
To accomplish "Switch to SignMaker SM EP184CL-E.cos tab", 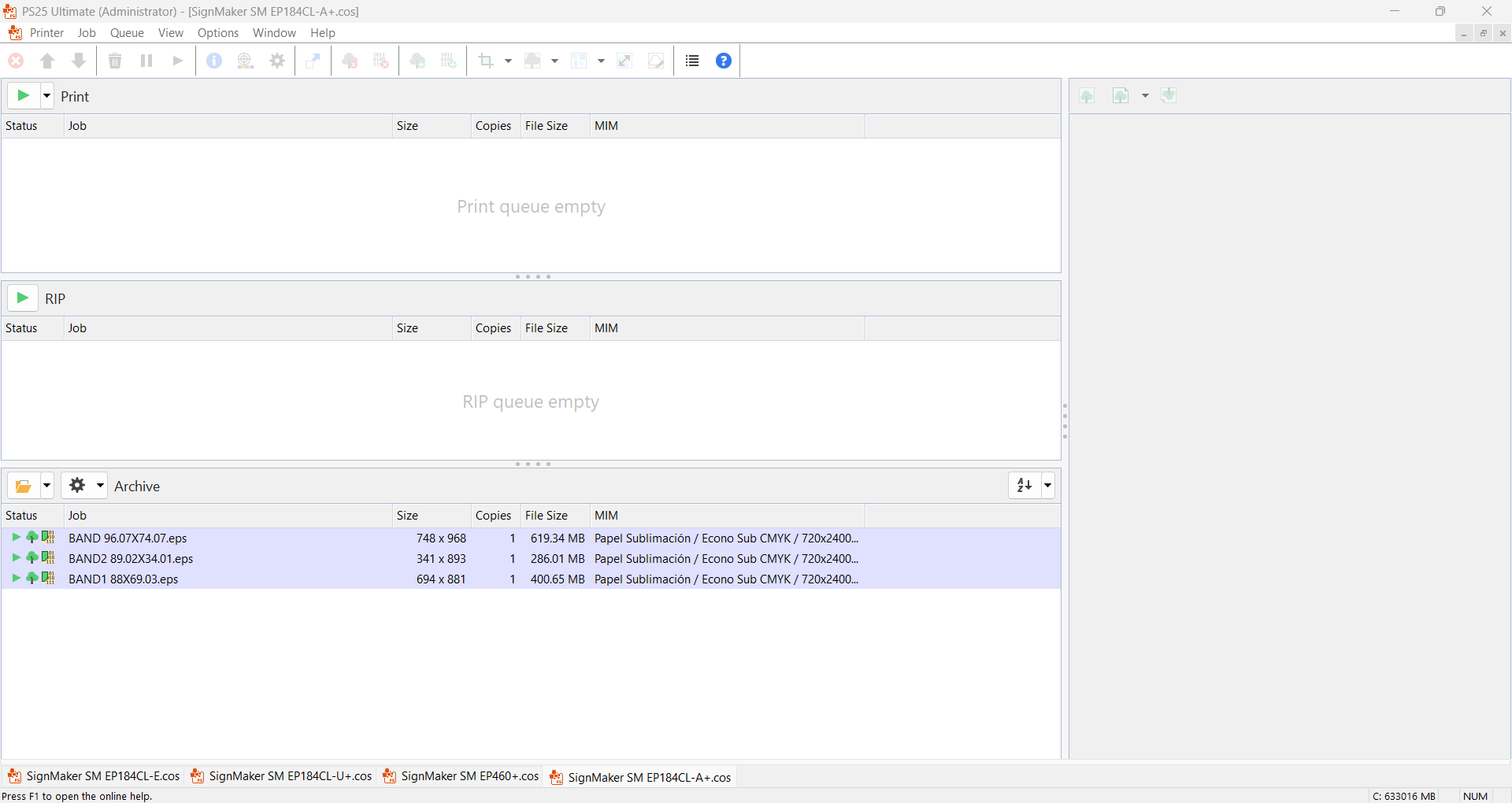I will tap(94, 776).
